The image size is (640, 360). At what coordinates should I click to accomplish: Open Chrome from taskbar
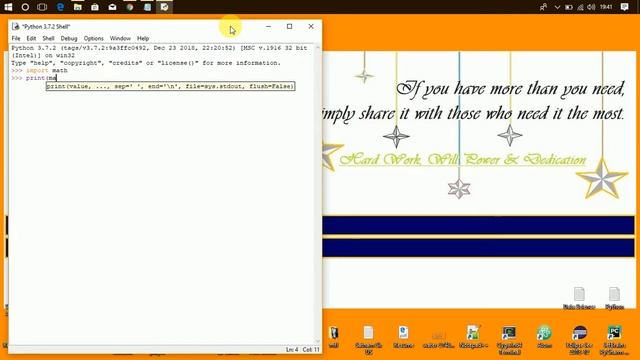point(130,7)
